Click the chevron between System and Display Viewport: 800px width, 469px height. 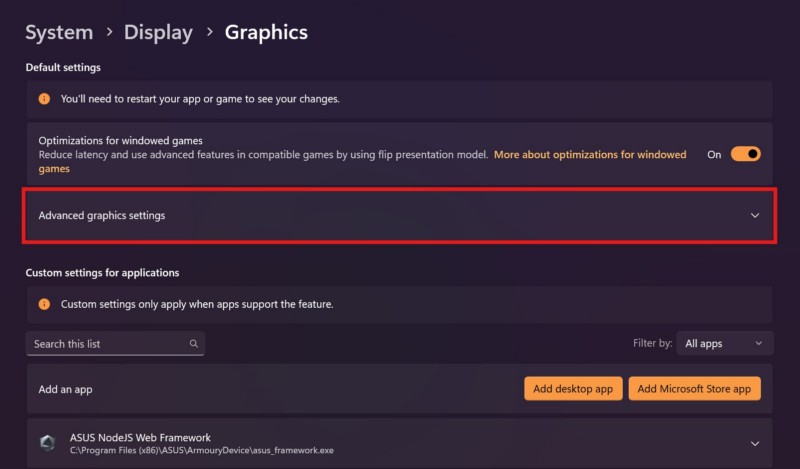(108, 32)
